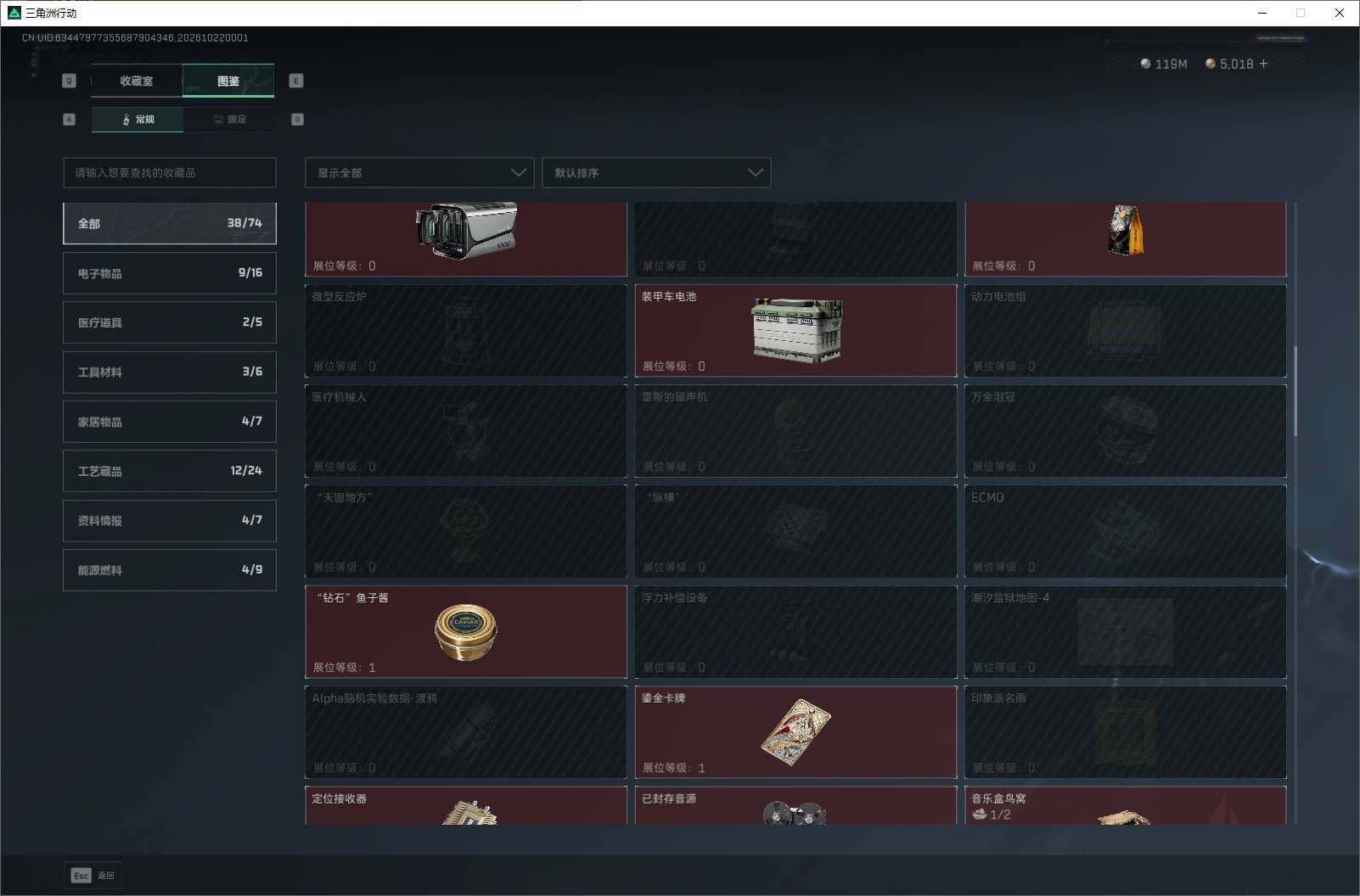Select the coffee bag item image in top row
This screenshot has width=1360, height=896.
[x=1126, y=229]
